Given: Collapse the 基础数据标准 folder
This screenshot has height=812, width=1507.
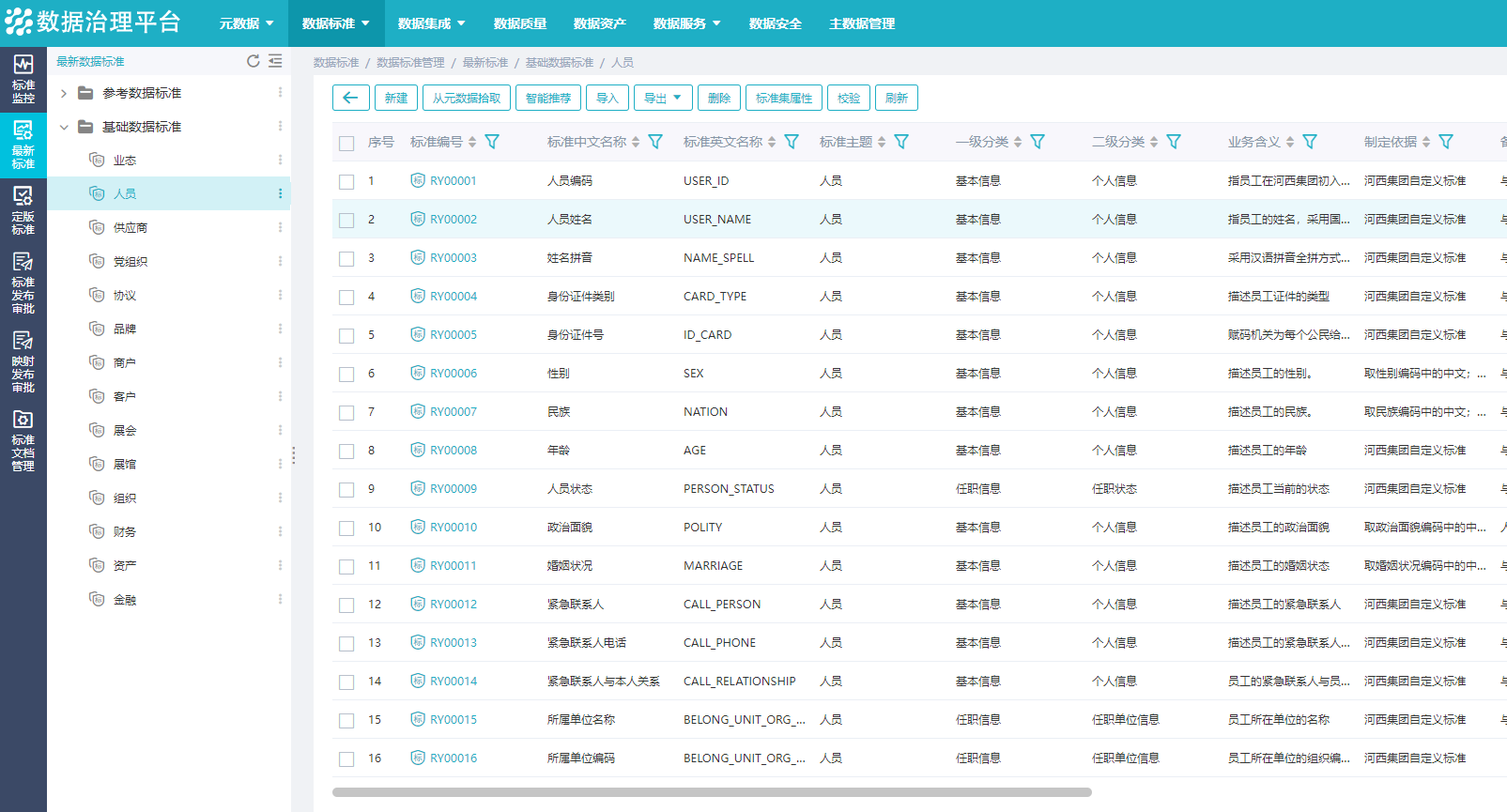Looking at the screenshot, I should (x=64, y=127).
